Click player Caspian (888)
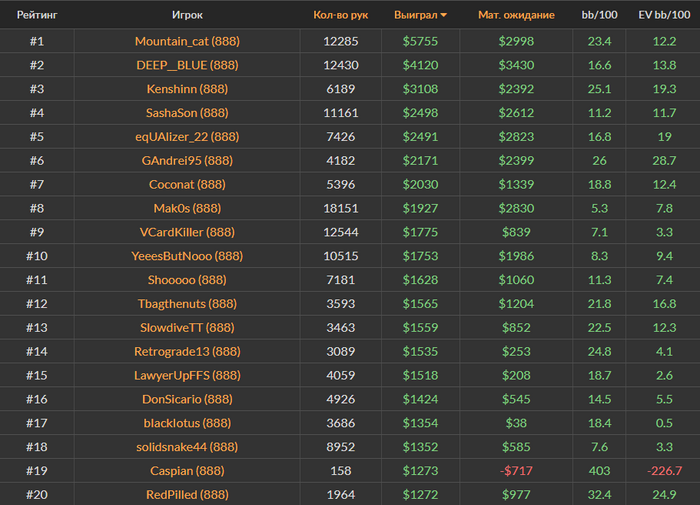 (x=187, y=470)
